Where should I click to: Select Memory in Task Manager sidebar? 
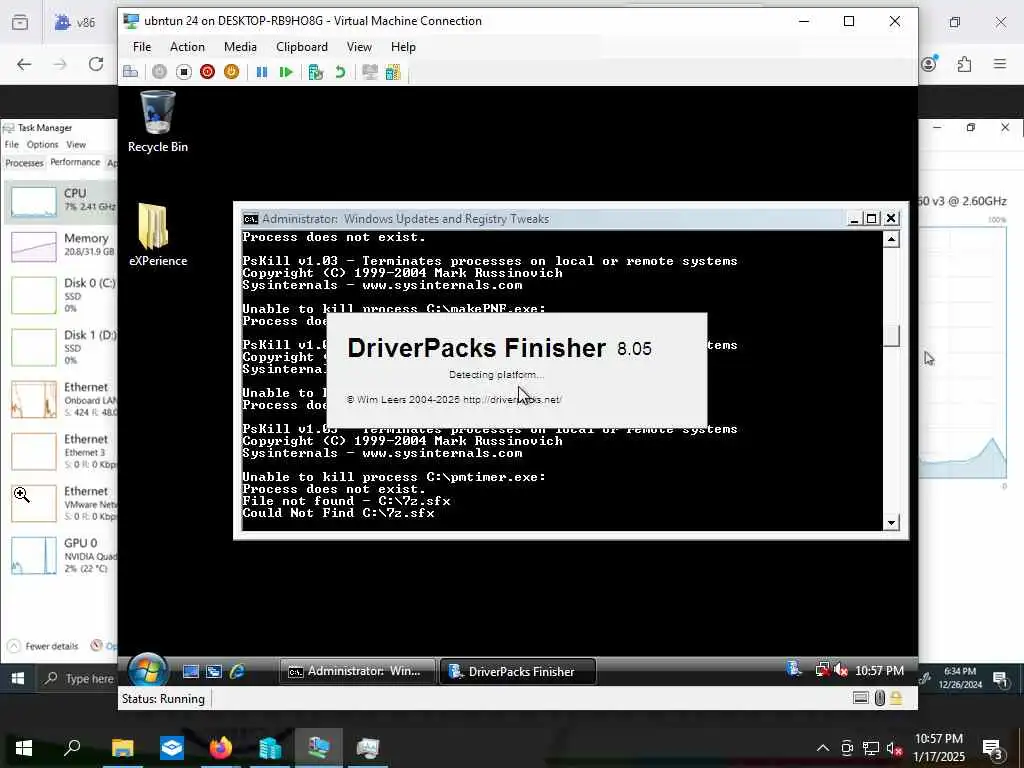[x=62, y=246]
